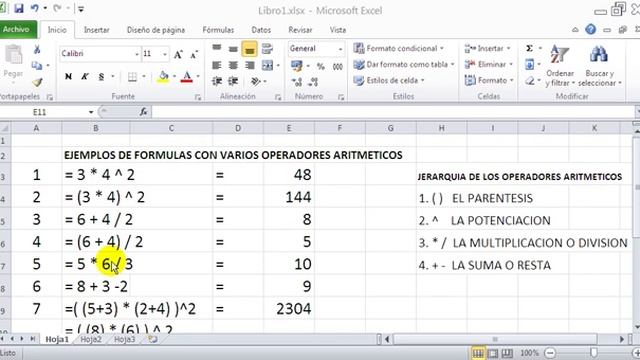Click the Paste (Pegar) clipboard icon
Screen dimensions: 640x360
(13, 55)
